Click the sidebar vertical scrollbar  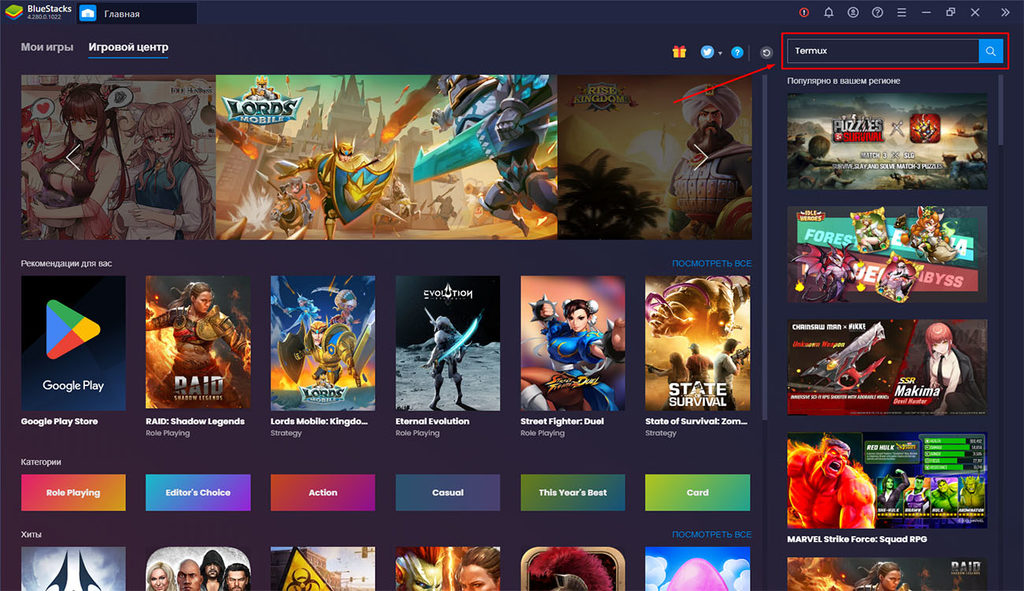click(1000, 111)
